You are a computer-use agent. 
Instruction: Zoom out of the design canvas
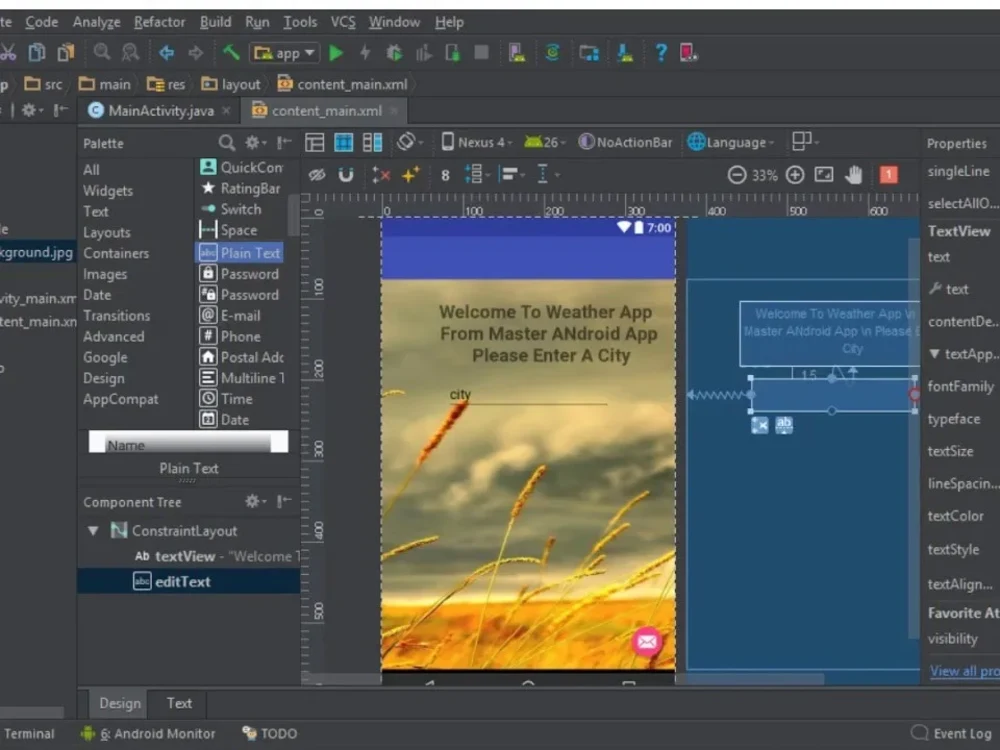tap(737, 175)
